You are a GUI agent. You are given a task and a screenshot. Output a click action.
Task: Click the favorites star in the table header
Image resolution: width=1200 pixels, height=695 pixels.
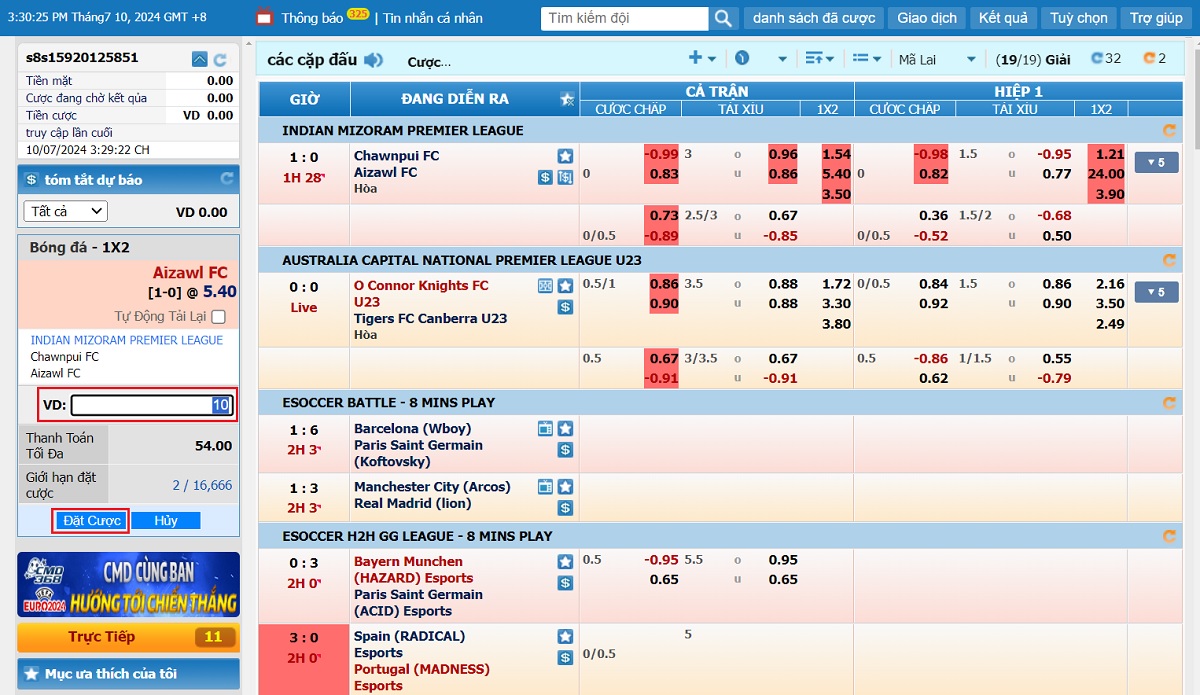coord(567,99)
